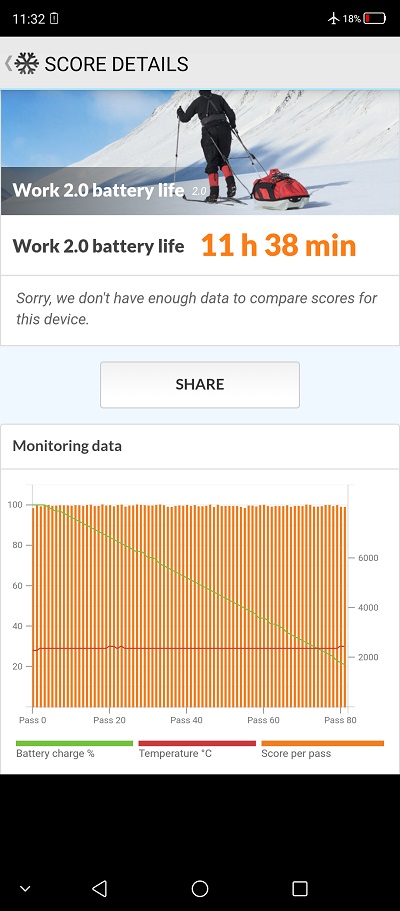400x911 pixels.
Task: Toggle the Temperature °C legend series
Action: 197,749
